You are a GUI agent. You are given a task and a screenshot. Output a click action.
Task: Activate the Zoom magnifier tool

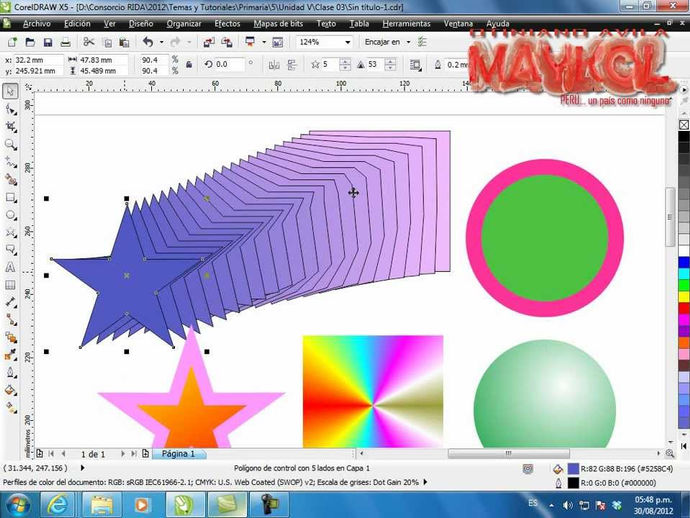[x=11, y=144]
